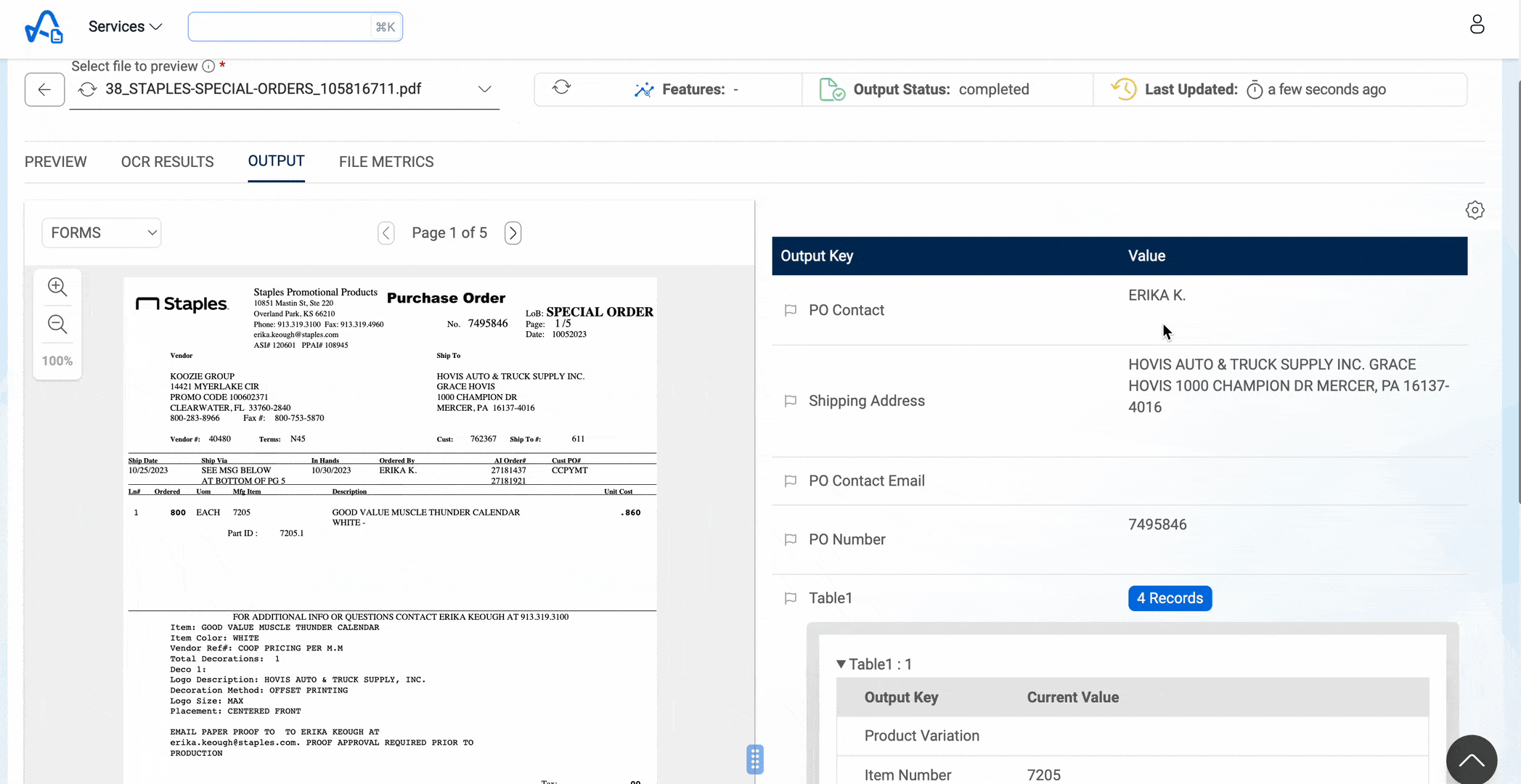
Task: Open the file selection dropdown
Action: pos(484,89)
